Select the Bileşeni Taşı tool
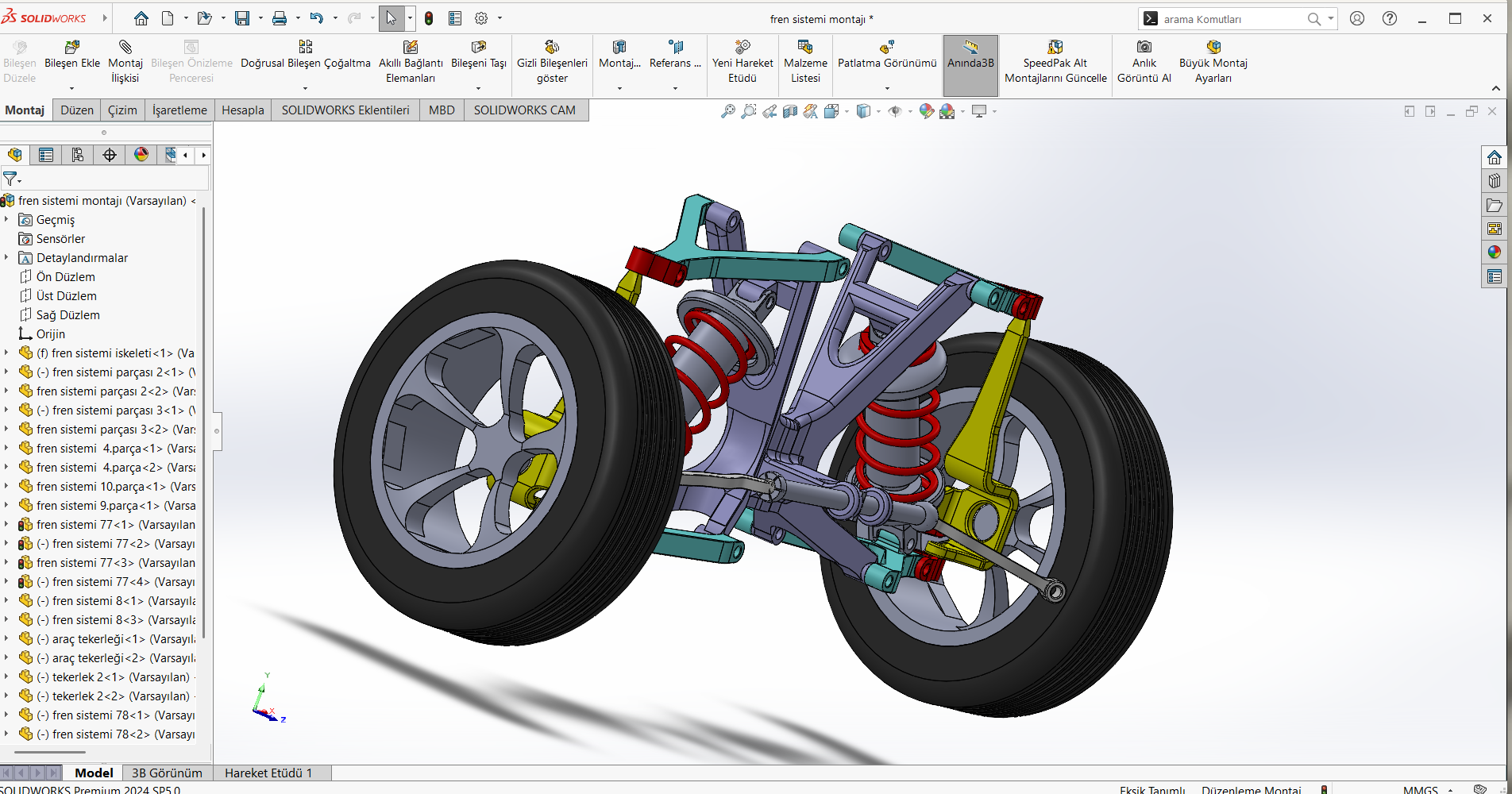 (x=479, y=55)
